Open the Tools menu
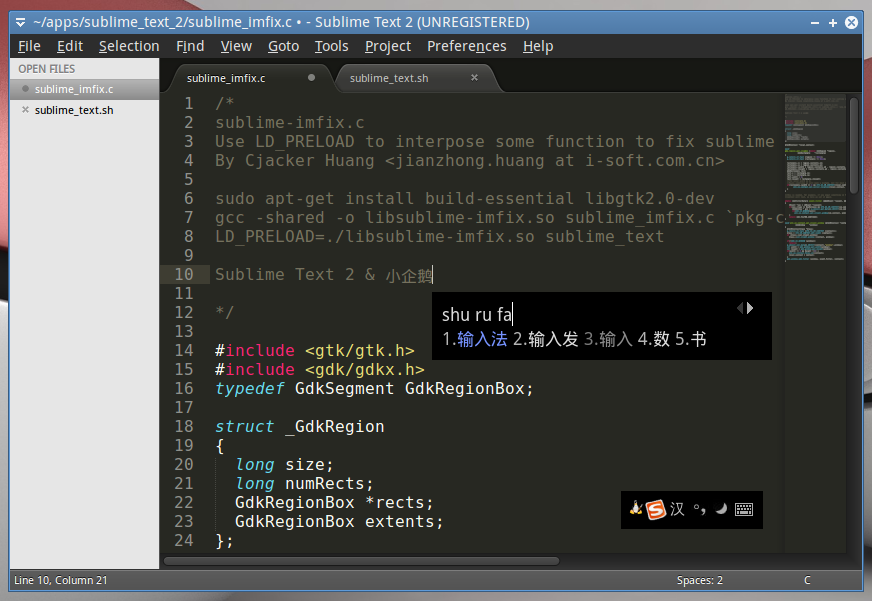Viewport: 872px width, 601px height. (x=331, y=46)
